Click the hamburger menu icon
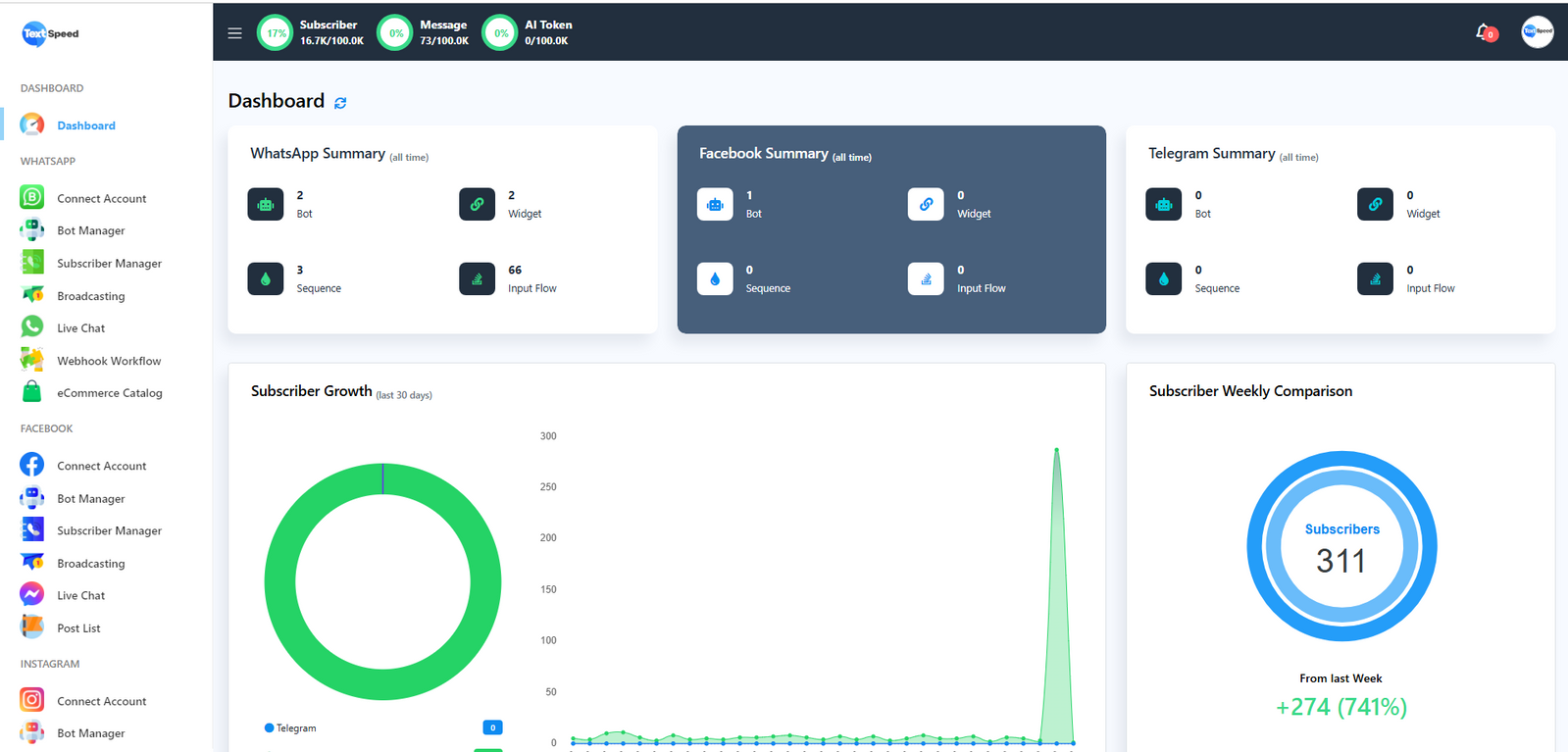Screen dimensions: 1568x752 234,33
